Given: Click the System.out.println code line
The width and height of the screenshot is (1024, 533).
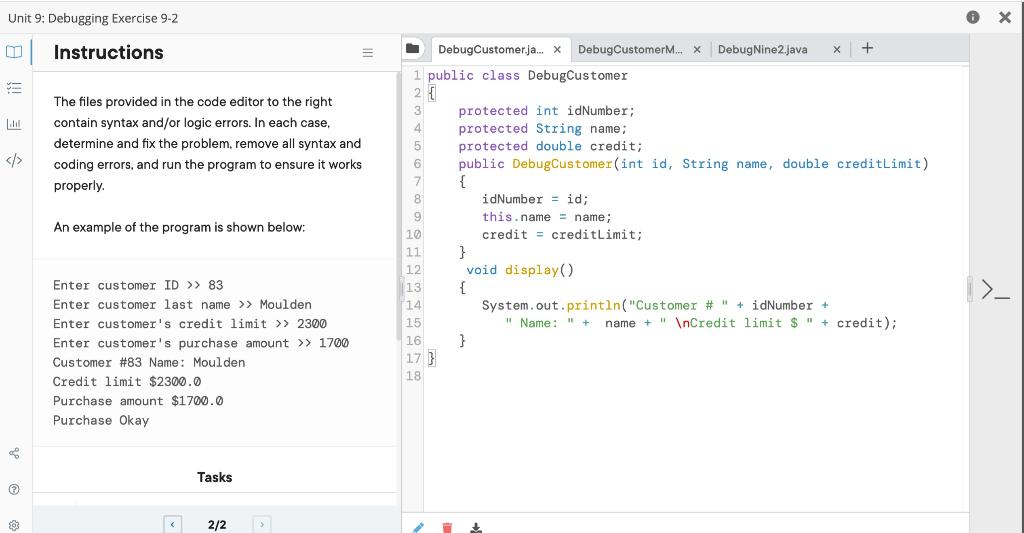Looking at the screenshot, I should pyautogui.click(x=656, y=305).
